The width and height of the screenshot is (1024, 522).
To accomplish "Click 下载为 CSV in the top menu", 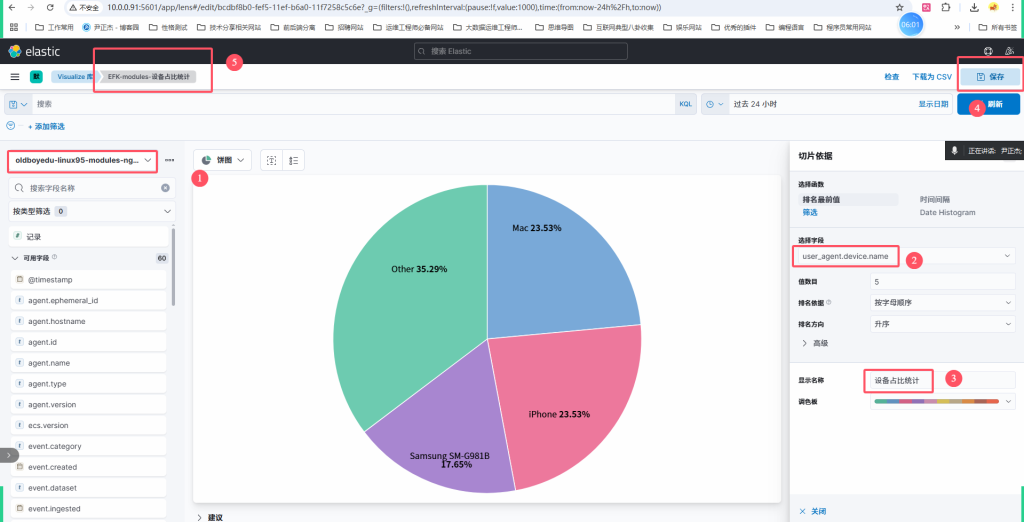I will [929, 76].
